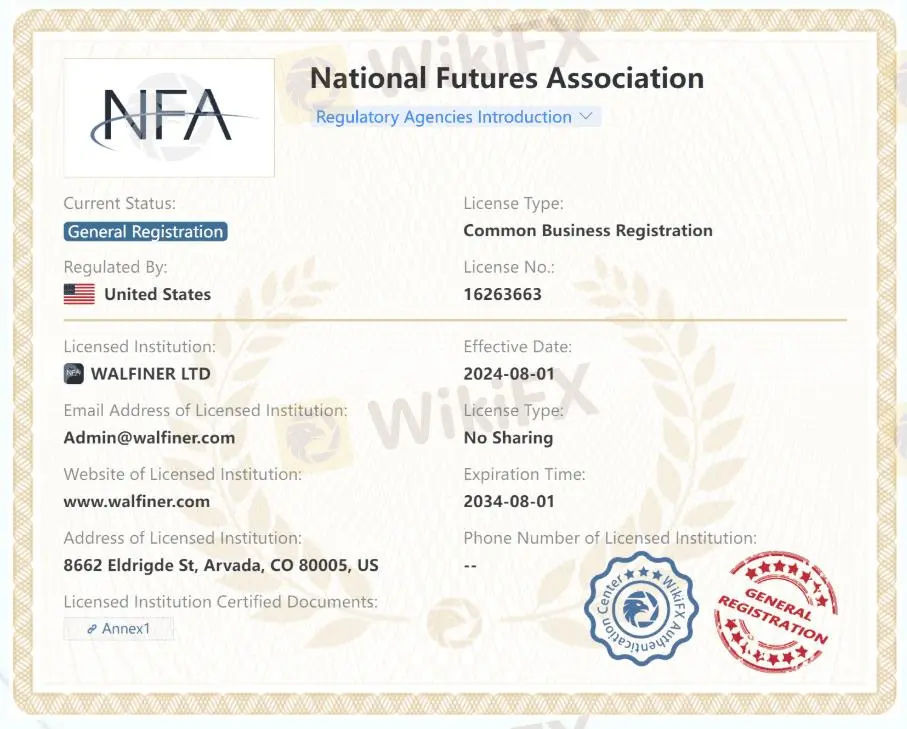This screenshot has height=729, width=907.
Task: Click the effective date 2024-08-01
Action: click(x=508, y=374)
